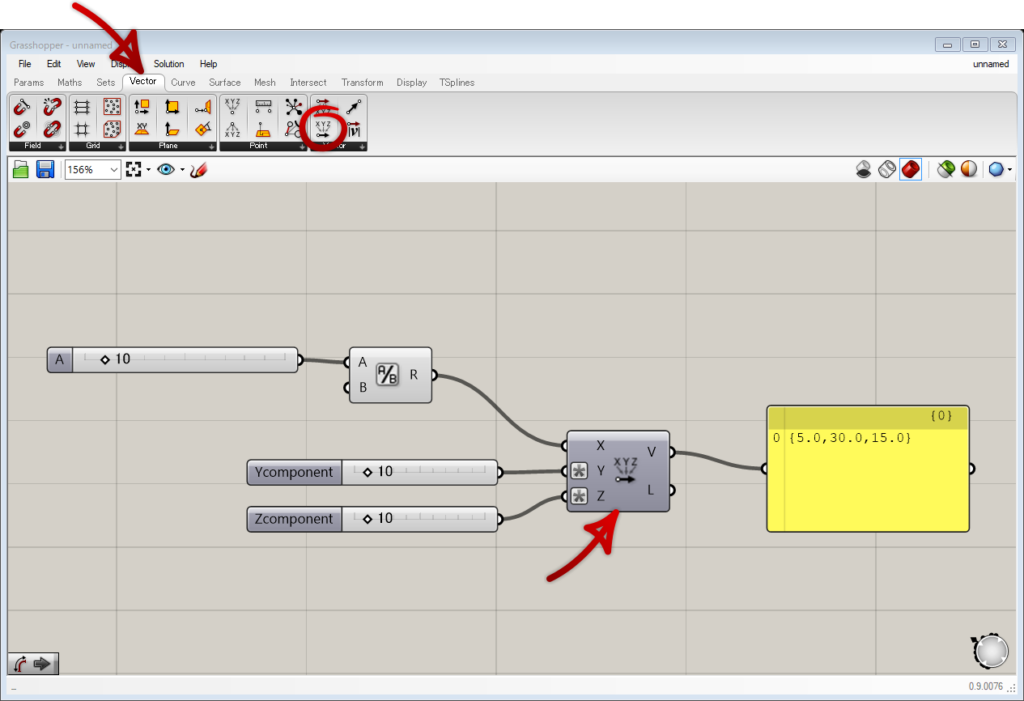The width and height of the screenshot is (1024, 701).
Task: Click the Save document floppy icon
Action: (x=45, y=170)
